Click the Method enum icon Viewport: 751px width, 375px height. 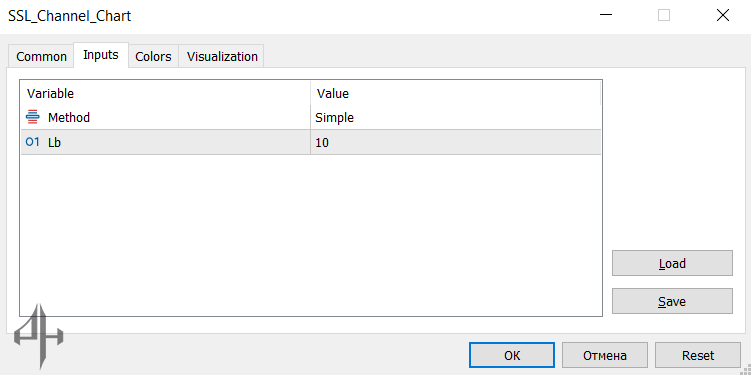pos(33,117)
